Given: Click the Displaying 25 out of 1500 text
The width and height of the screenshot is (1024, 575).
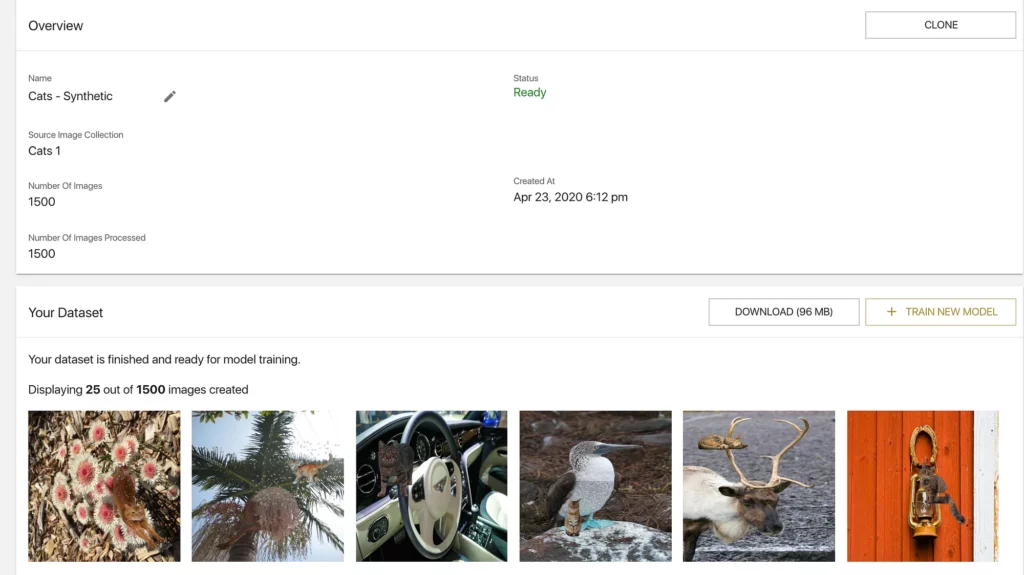Looking at the screenshot, I should (x=138, y=389).
